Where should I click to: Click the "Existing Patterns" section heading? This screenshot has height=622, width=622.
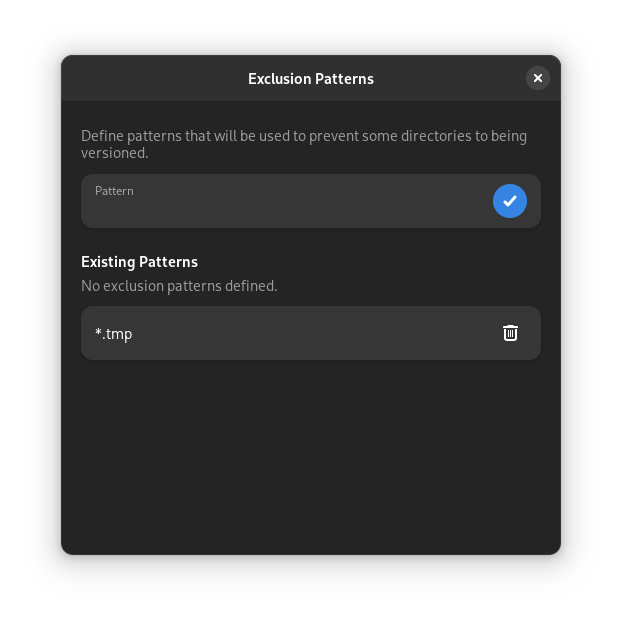pyautogui.click(x=139, y=262)
